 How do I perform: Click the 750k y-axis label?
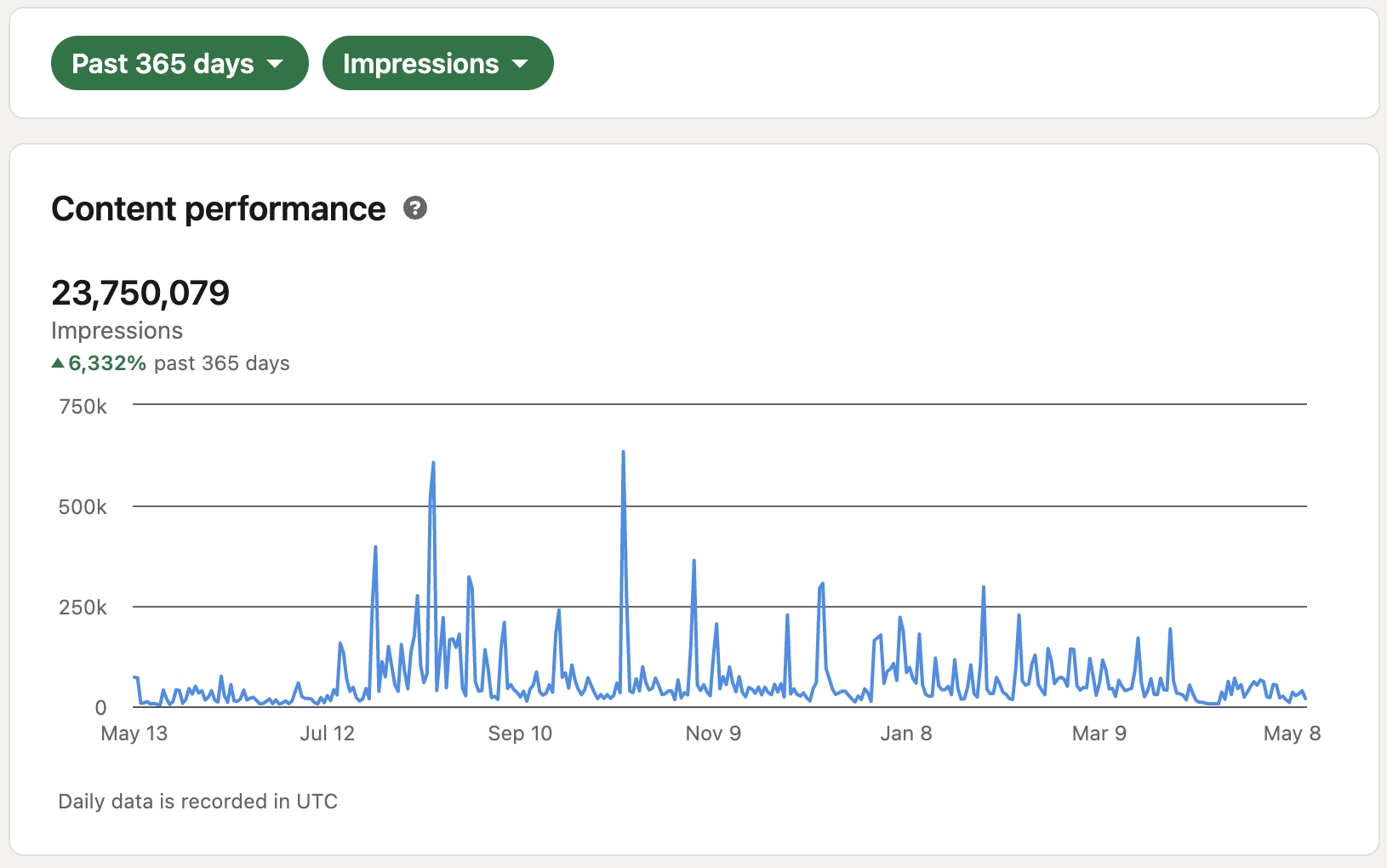click(83, 407)
